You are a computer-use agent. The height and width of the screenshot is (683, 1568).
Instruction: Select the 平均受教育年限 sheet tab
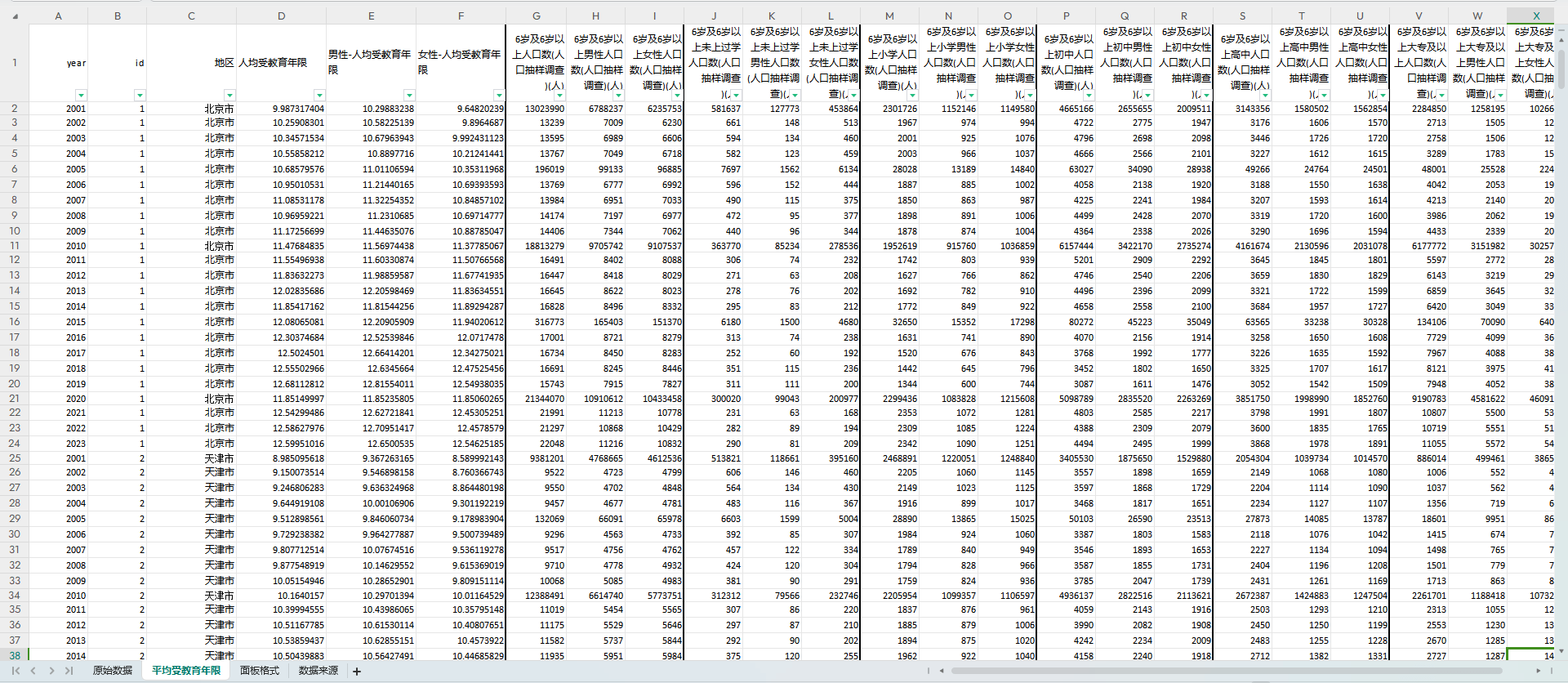[x=186, y=671]
